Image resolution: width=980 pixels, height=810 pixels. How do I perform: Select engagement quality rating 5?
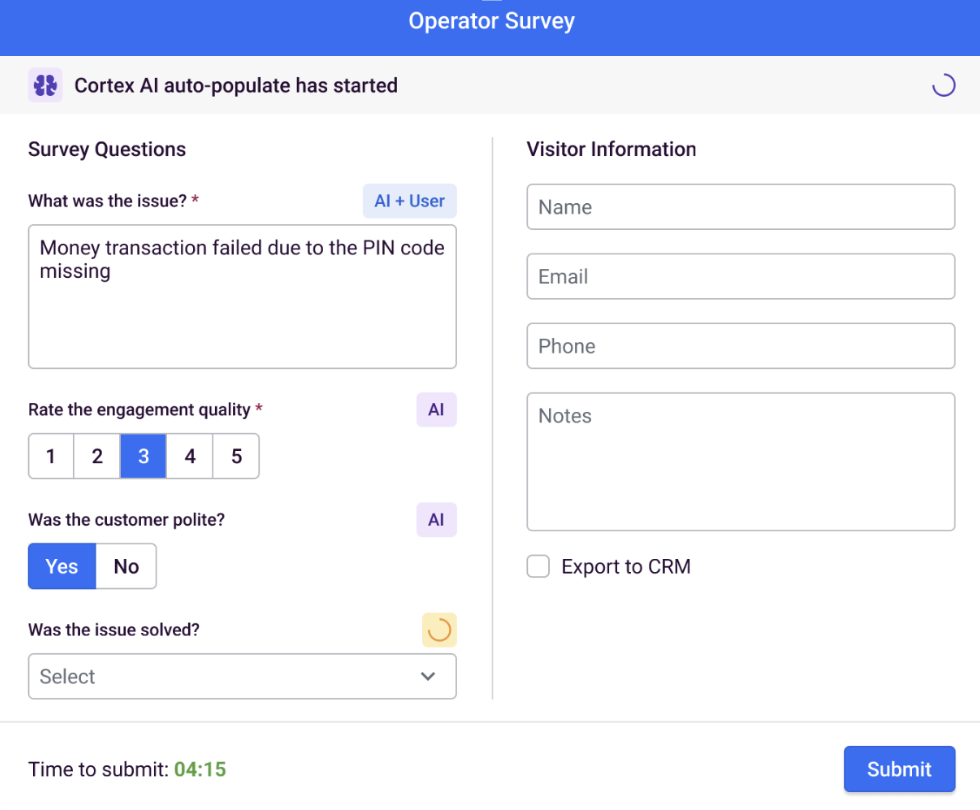pyautogui.click(x=236, y=456)
